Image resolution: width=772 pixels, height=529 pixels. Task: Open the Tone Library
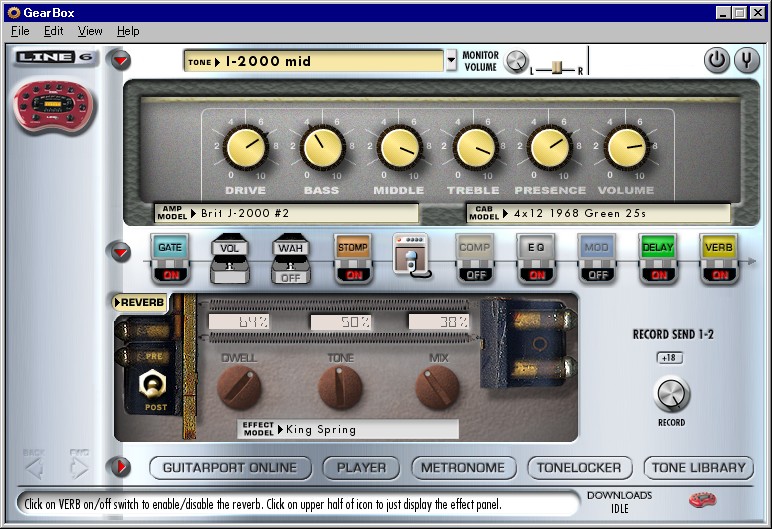click(x=699, y=467)
